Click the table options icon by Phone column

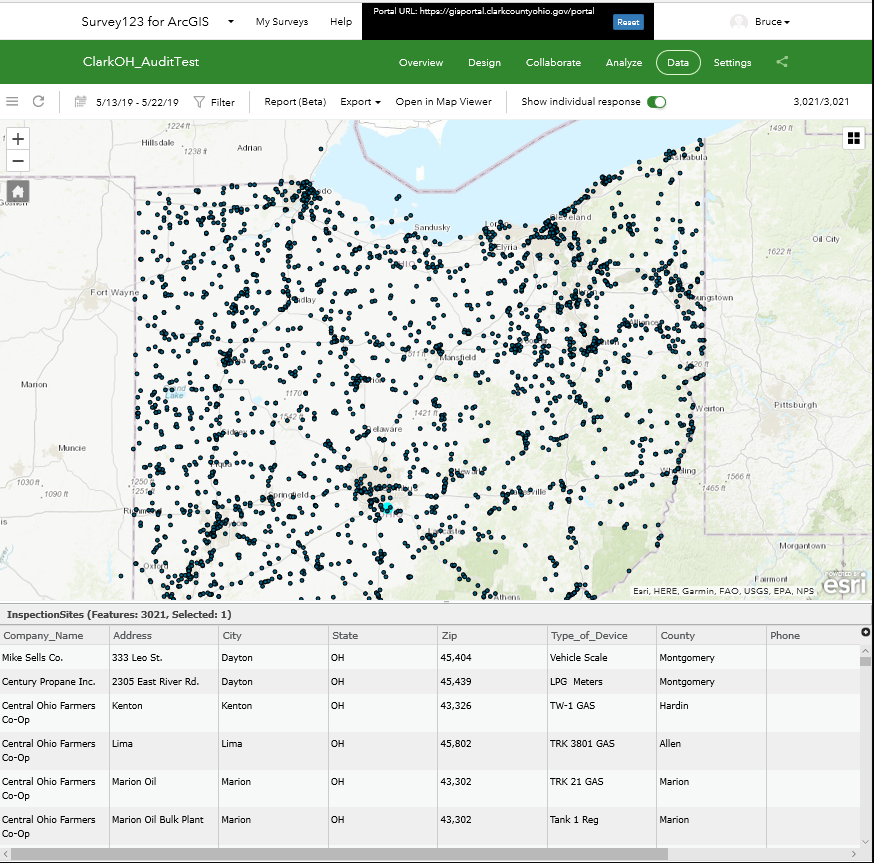(x=865, y=632)
